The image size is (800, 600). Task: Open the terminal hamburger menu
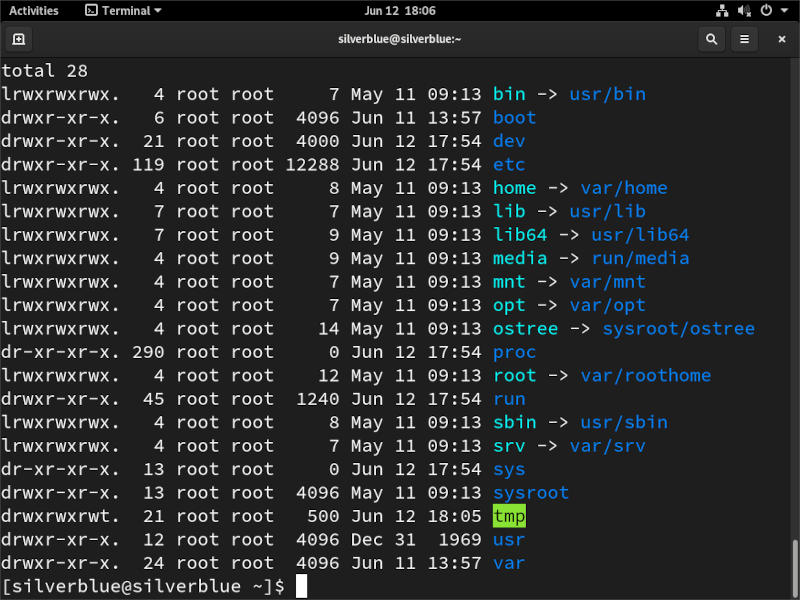744,39
